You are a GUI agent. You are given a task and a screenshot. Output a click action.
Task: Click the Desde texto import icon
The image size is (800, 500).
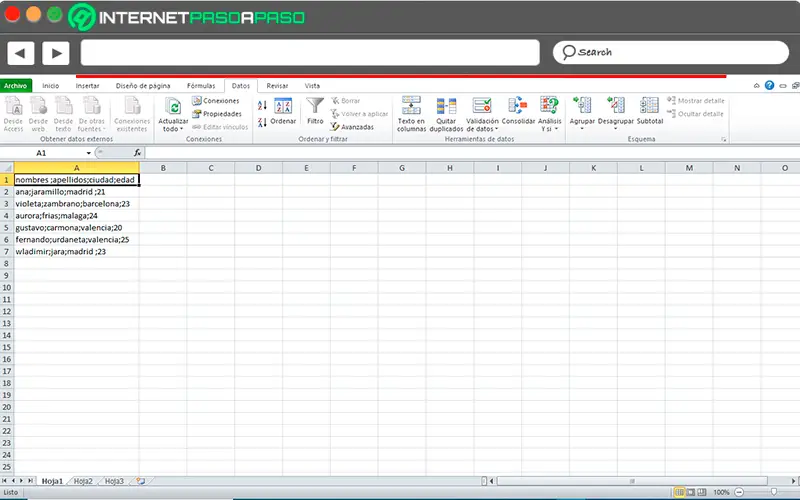pyautogui.click(x=63, y=114)
